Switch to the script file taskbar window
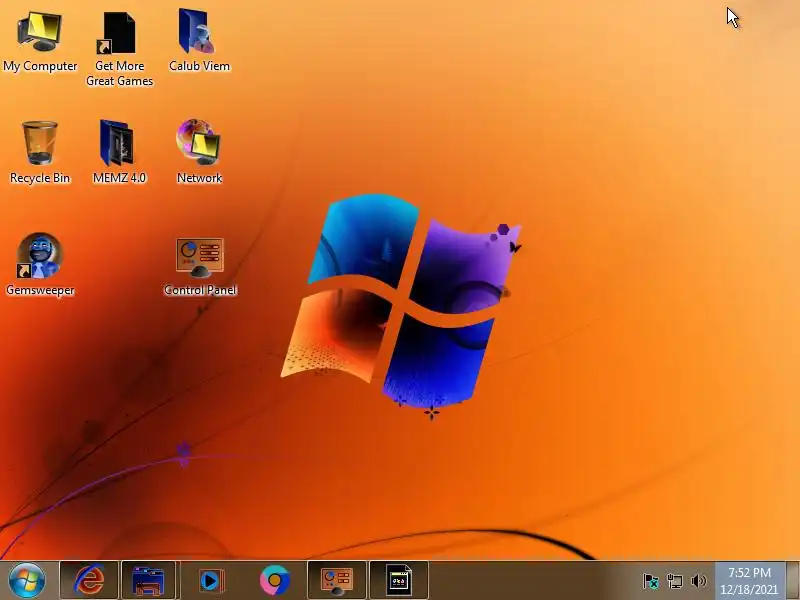 tap(399, 580)
